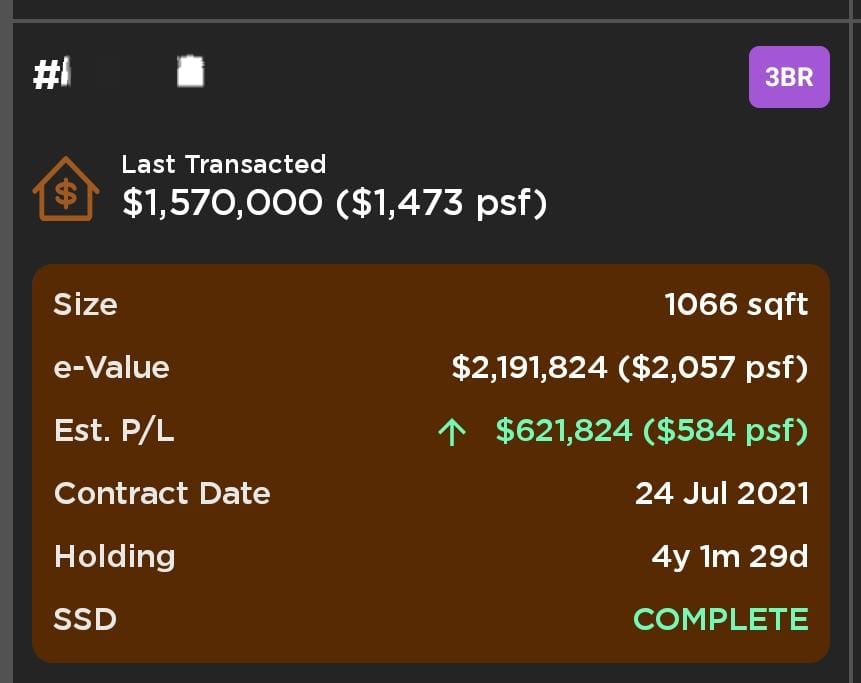
Task: Click the white block in unit number
Action: pyautogui.click(x=190, y=72)
